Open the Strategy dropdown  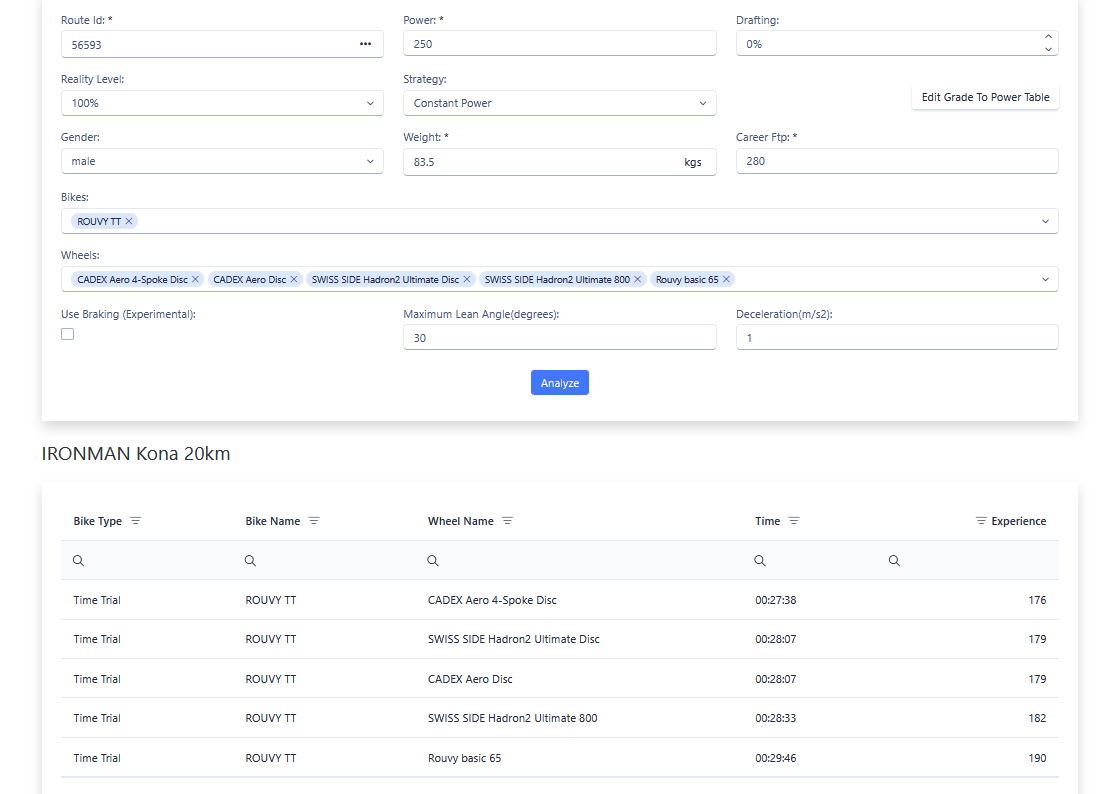coord(703,103)
